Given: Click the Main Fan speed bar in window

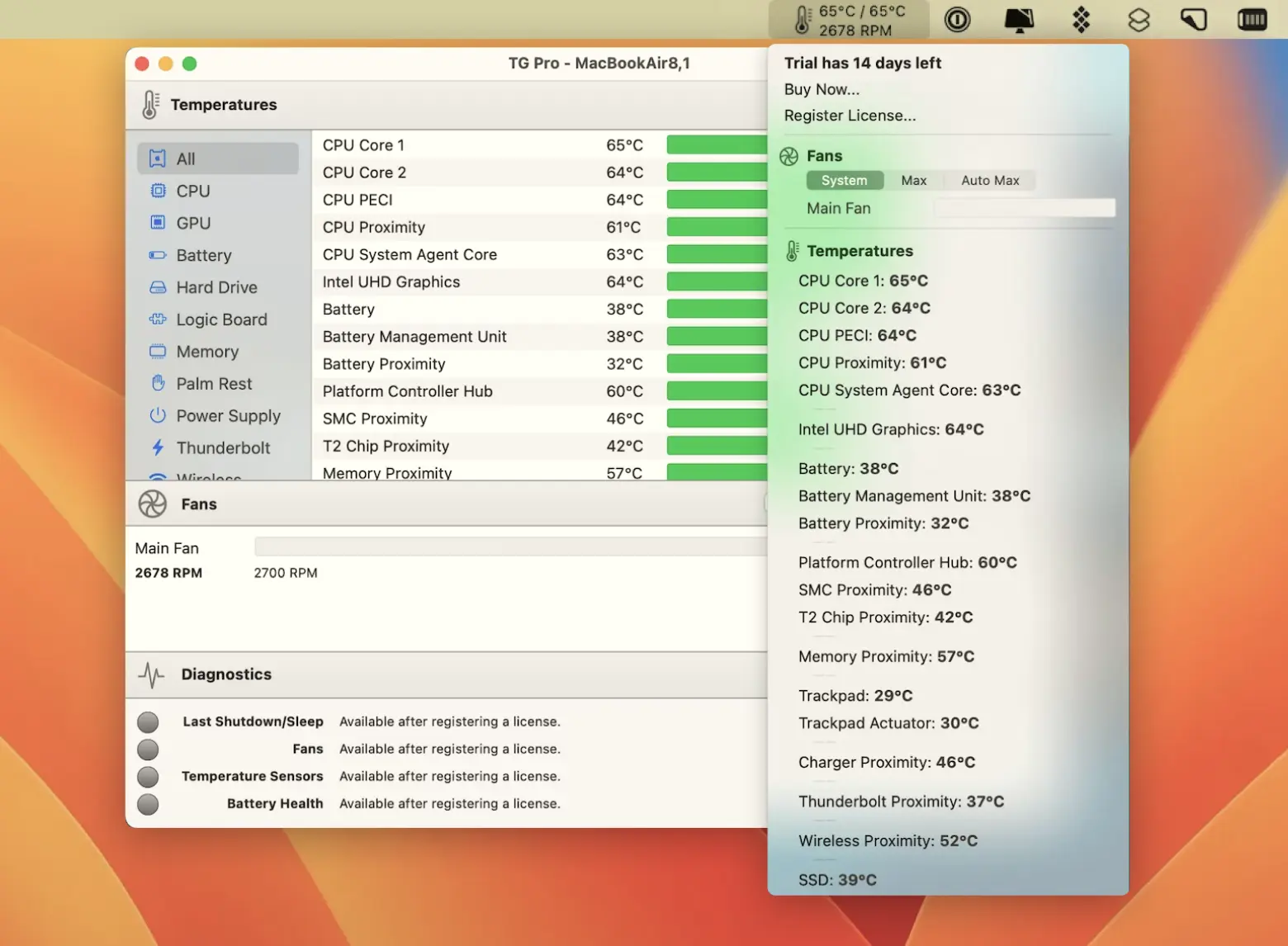Looking at the screenshot, I should coord(510,547).
